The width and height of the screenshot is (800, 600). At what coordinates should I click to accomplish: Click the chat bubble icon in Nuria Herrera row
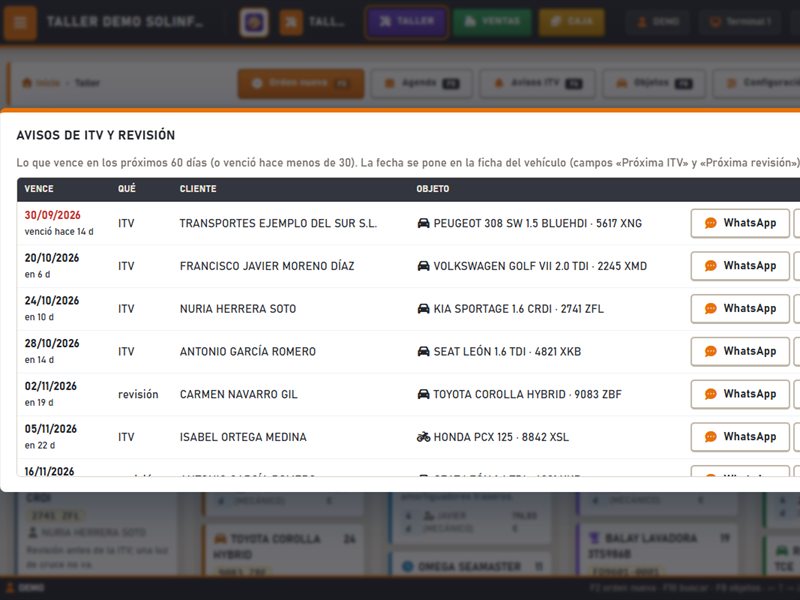click(710, 309)
